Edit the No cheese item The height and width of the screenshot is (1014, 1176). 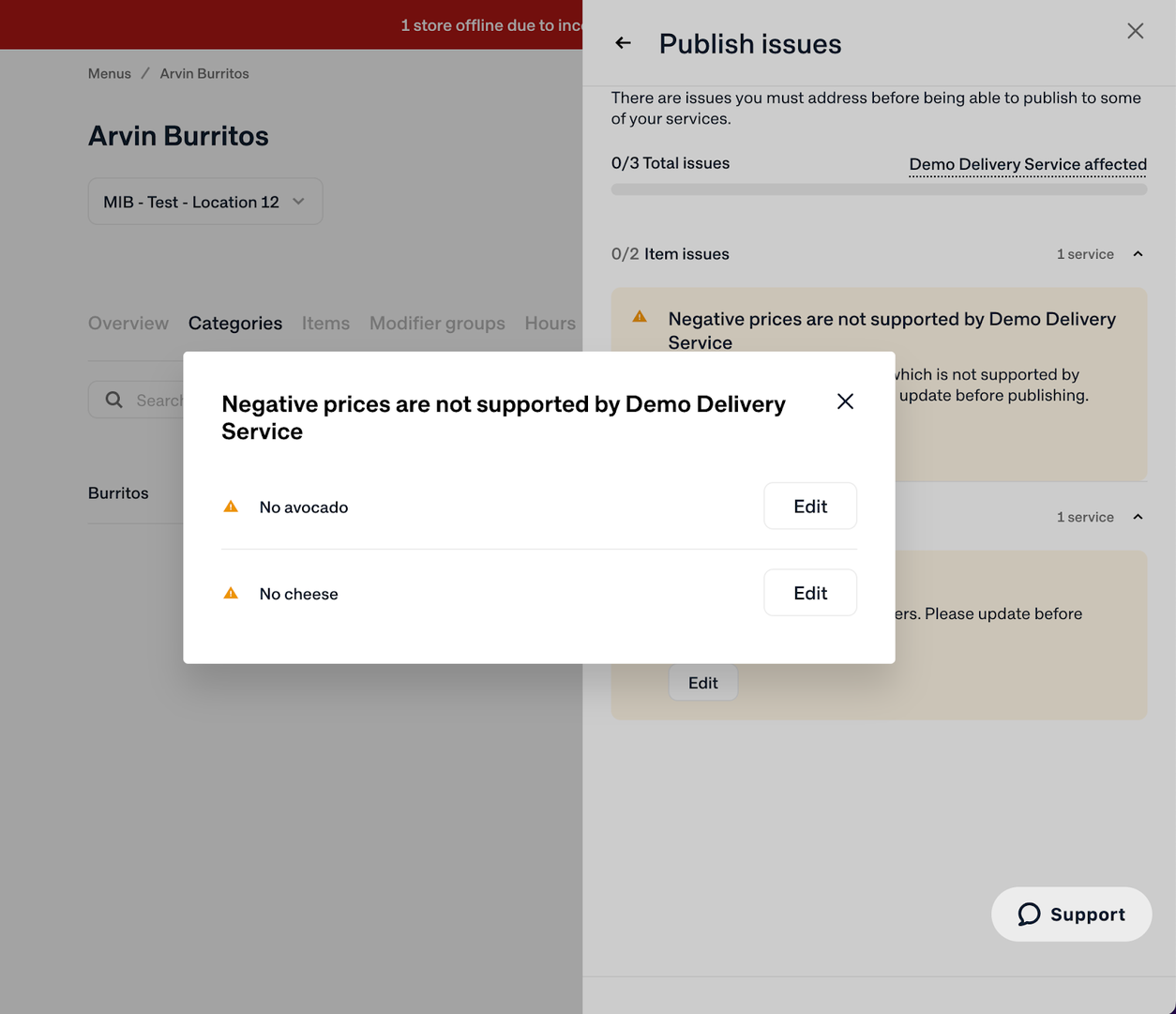810,593
